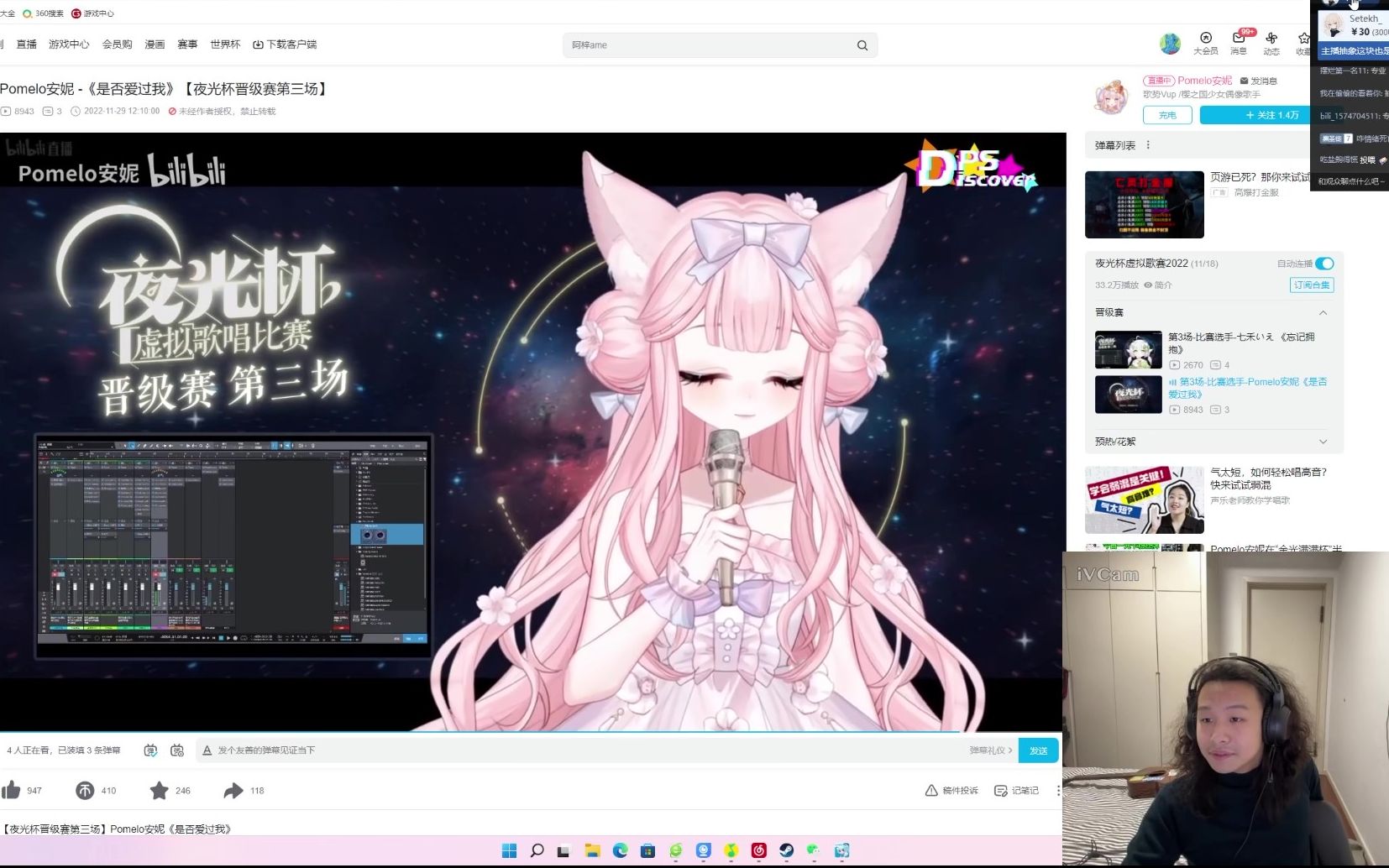Open 会员购 navigation menu item
Screen dimensions: 1389x868
tap(118, 44)
